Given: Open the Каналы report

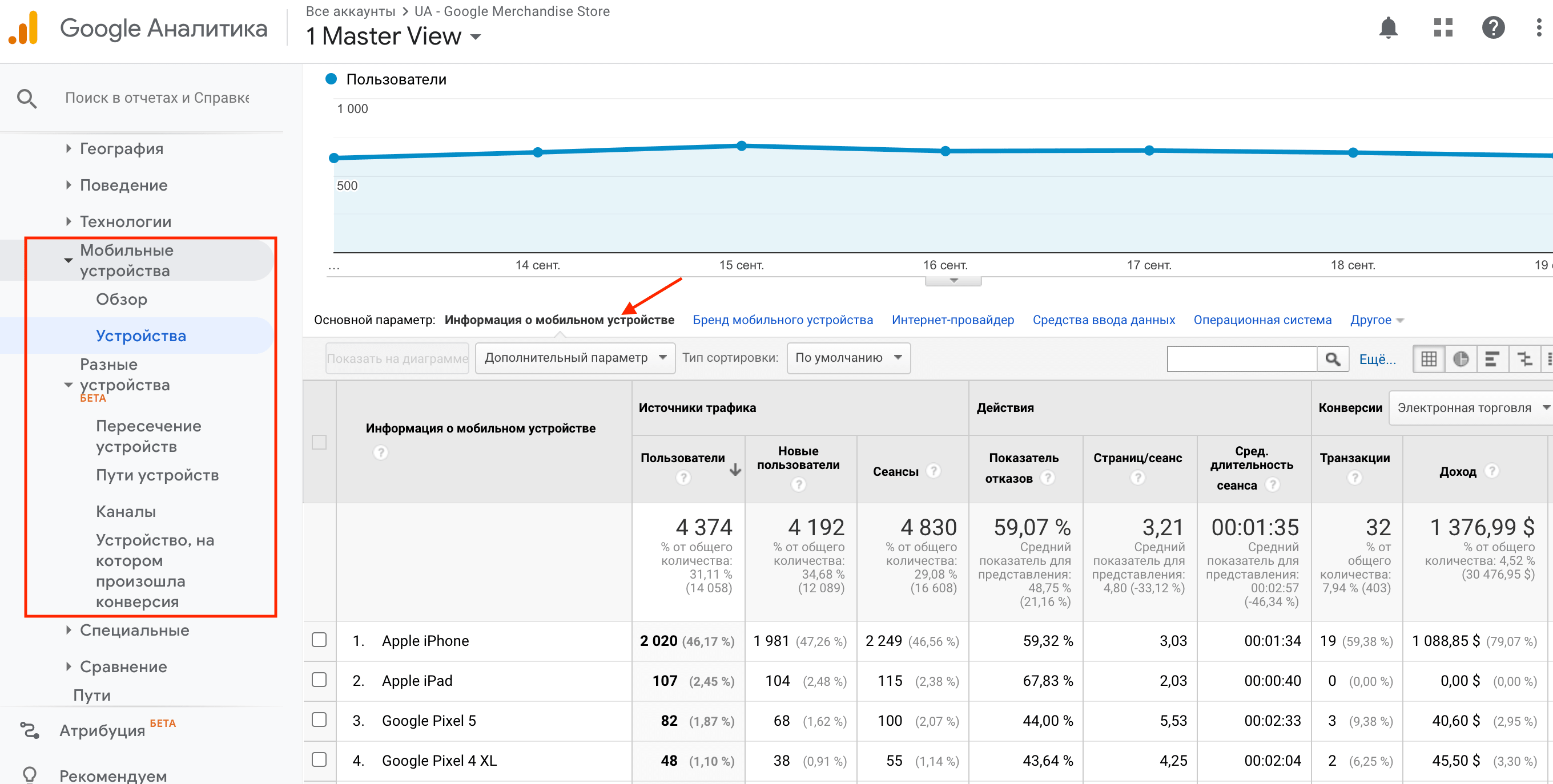Looking at the screenshot, I should (x=126, y=512).
